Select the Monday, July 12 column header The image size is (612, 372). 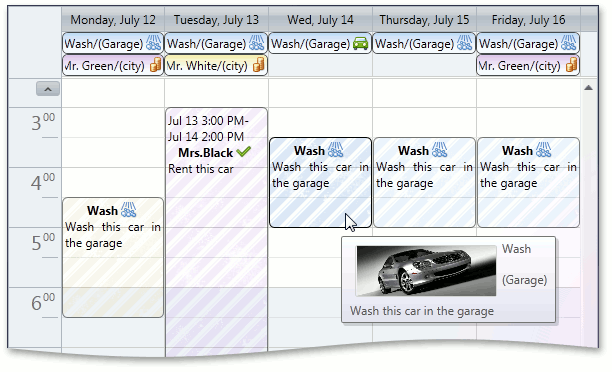[113, 20]
